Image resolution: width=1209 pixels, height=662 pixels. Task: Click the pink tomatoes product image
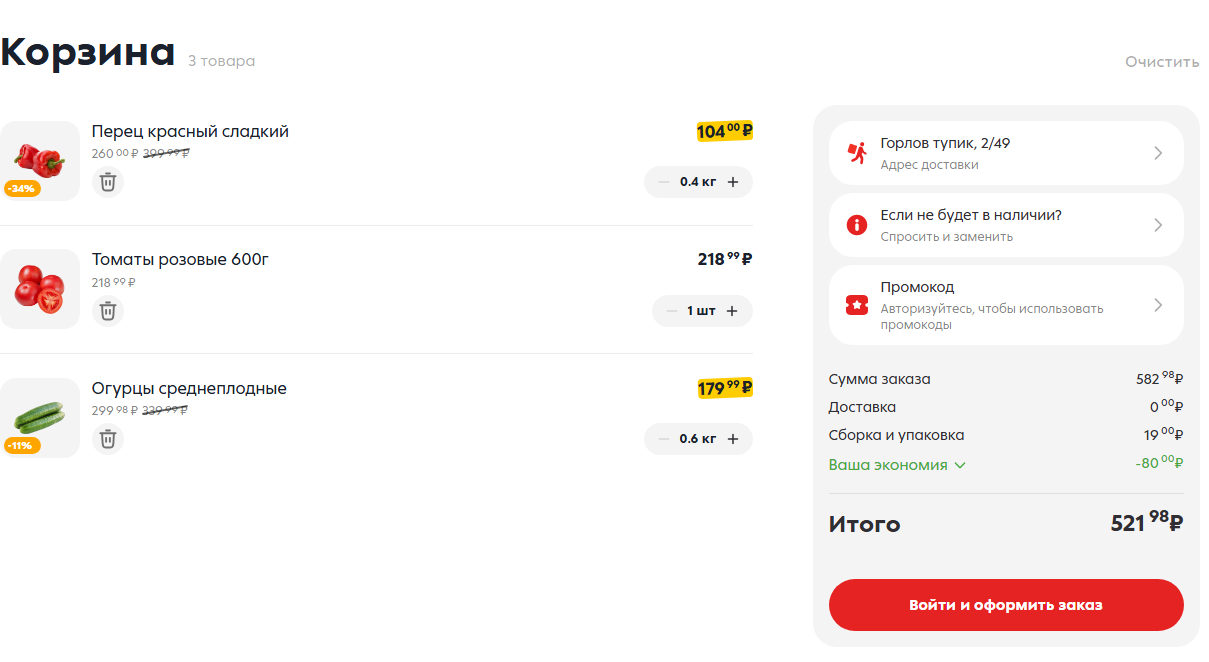(40, 289)
